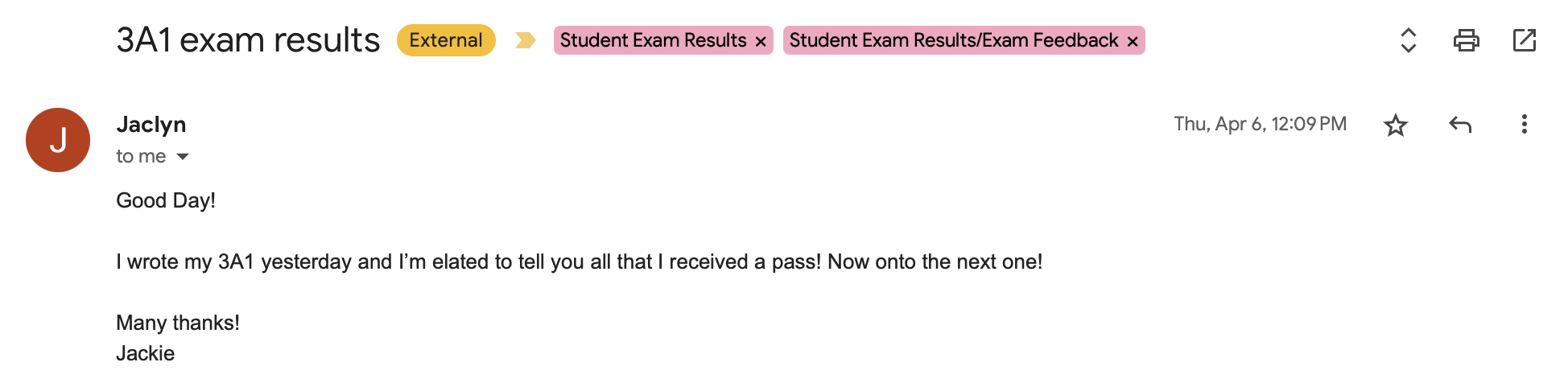Click the sender name Jaclyn
This screenshot has width=1568, height=391.
point(151,125)
